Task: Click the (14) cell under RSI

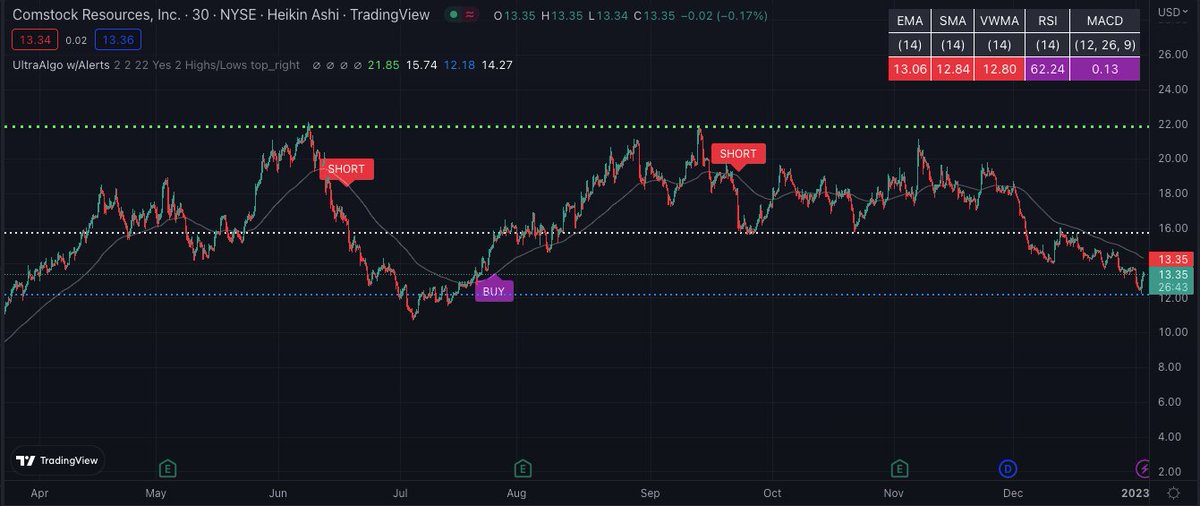Action: tap(1047, 45)
